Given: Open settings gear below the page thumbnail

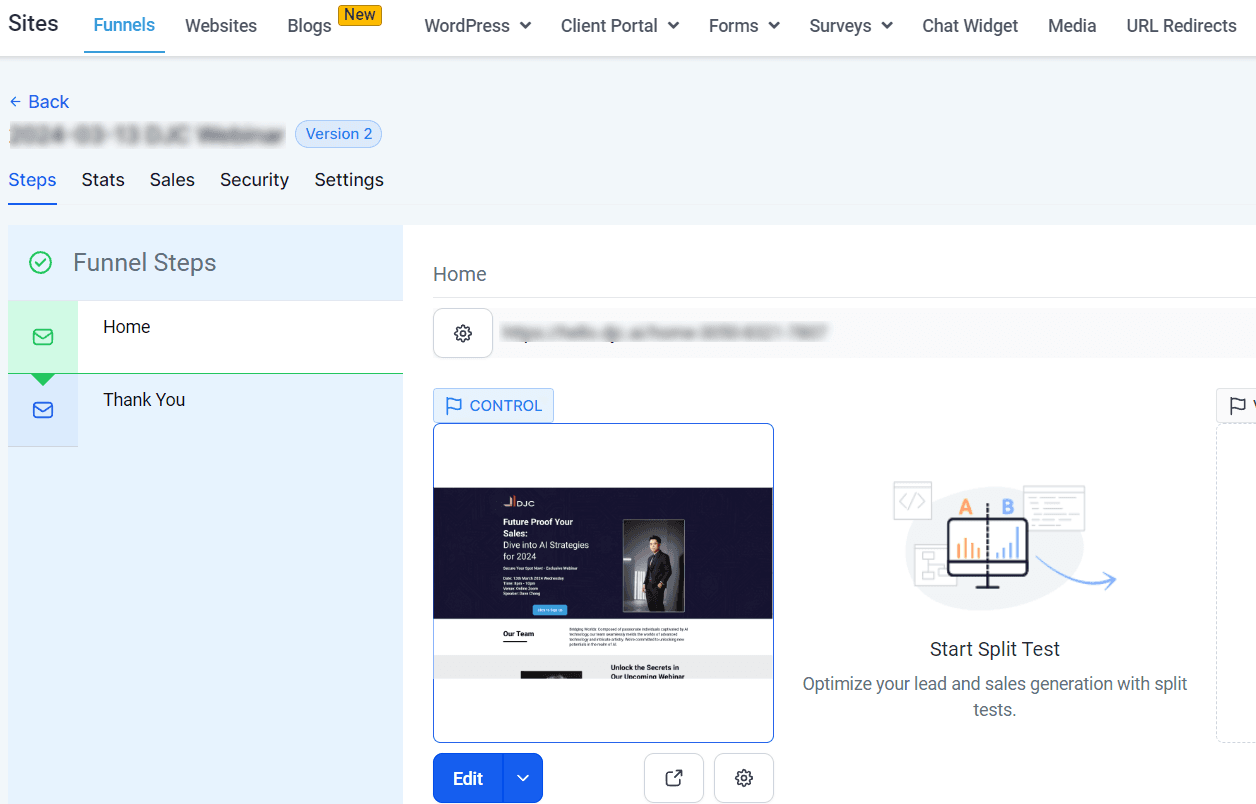Looking at the screenshot, I should pos(744,778).
